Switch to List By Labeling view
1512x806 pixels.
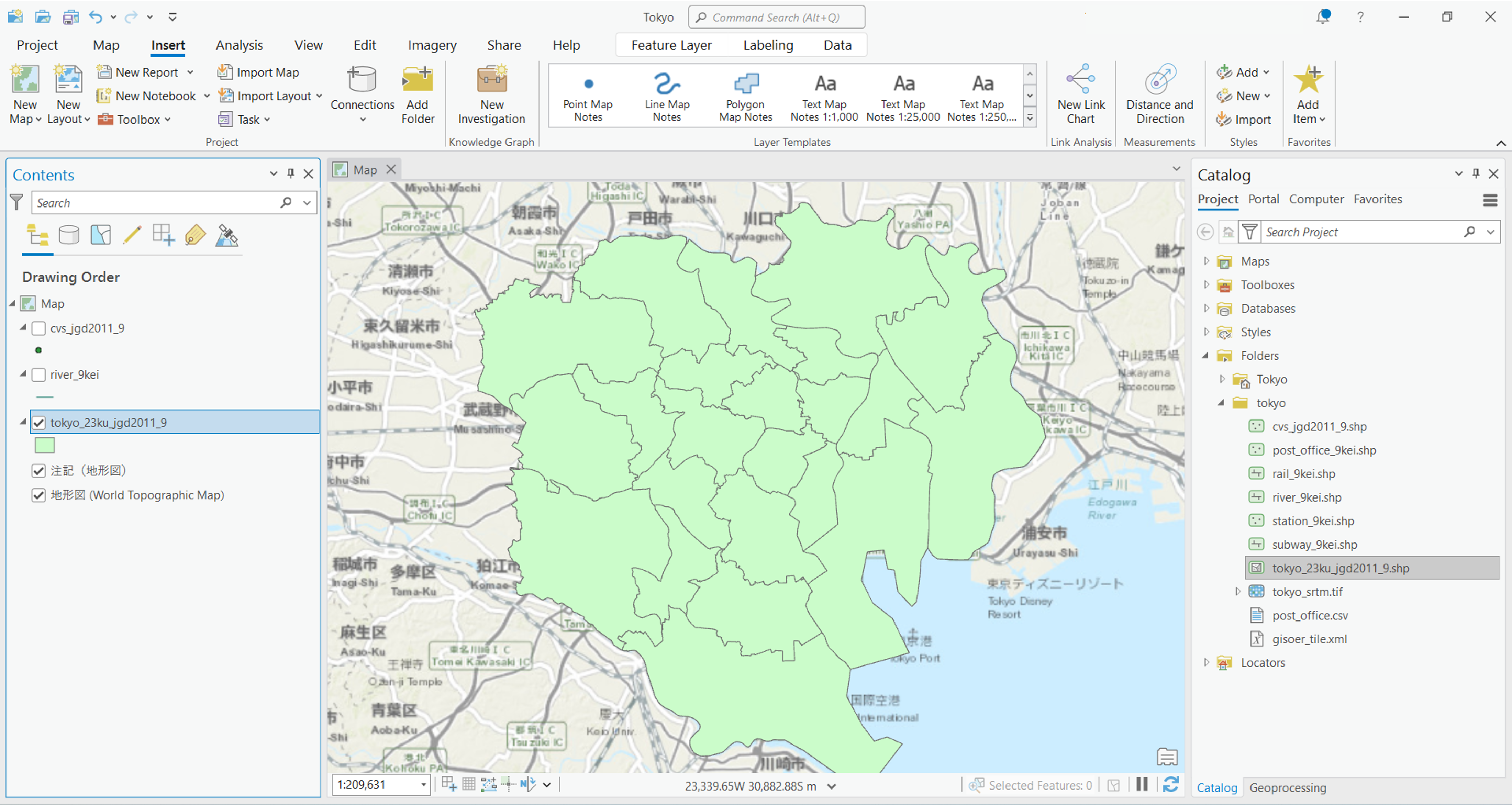[195, 236]
